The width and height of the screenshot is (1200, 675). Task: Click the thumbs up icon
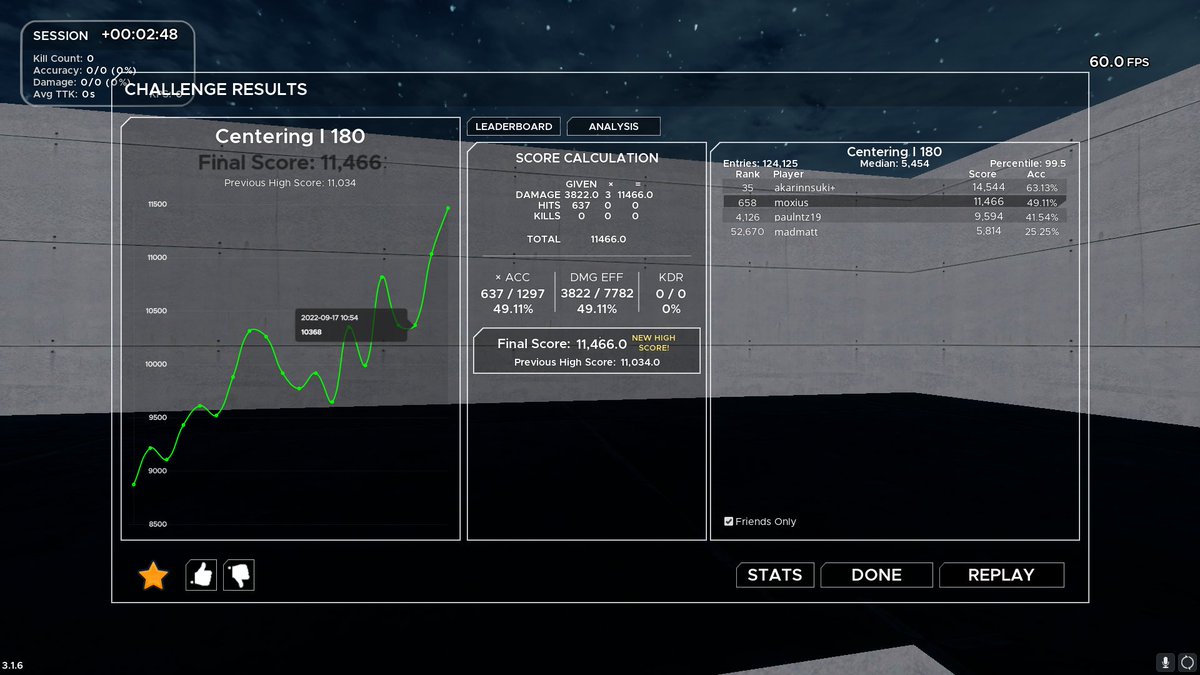(x=201, y=575)
